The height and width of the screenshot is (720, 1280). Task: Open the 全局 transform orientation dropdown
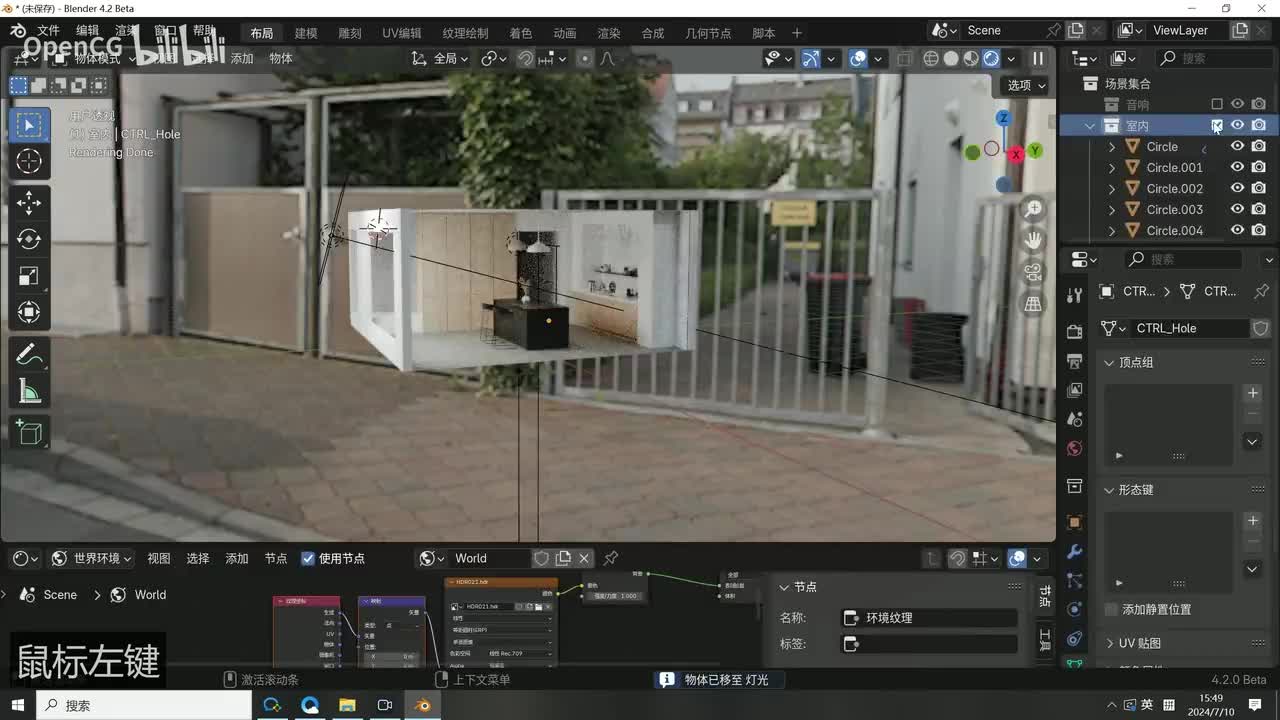point(440,58)
